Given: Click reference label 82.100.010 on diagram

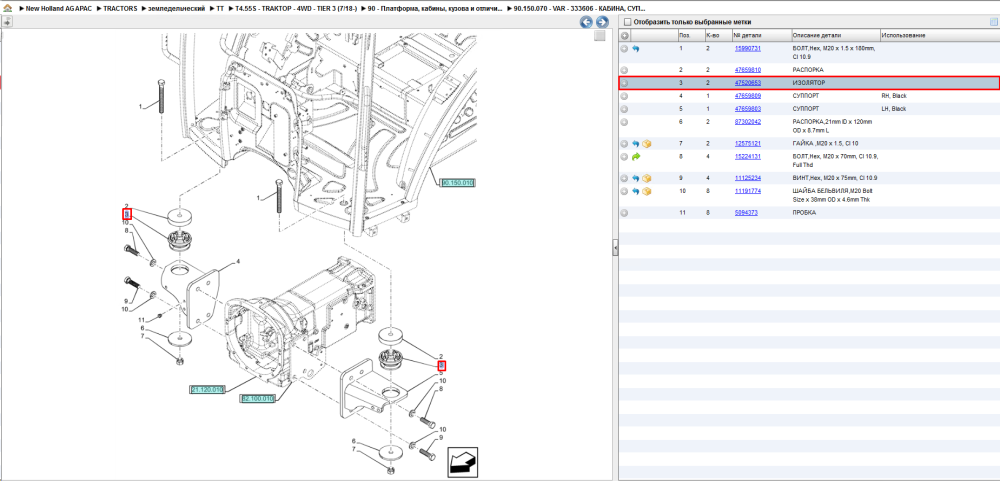Looking at the screenshot, I should tap(258, 399).
